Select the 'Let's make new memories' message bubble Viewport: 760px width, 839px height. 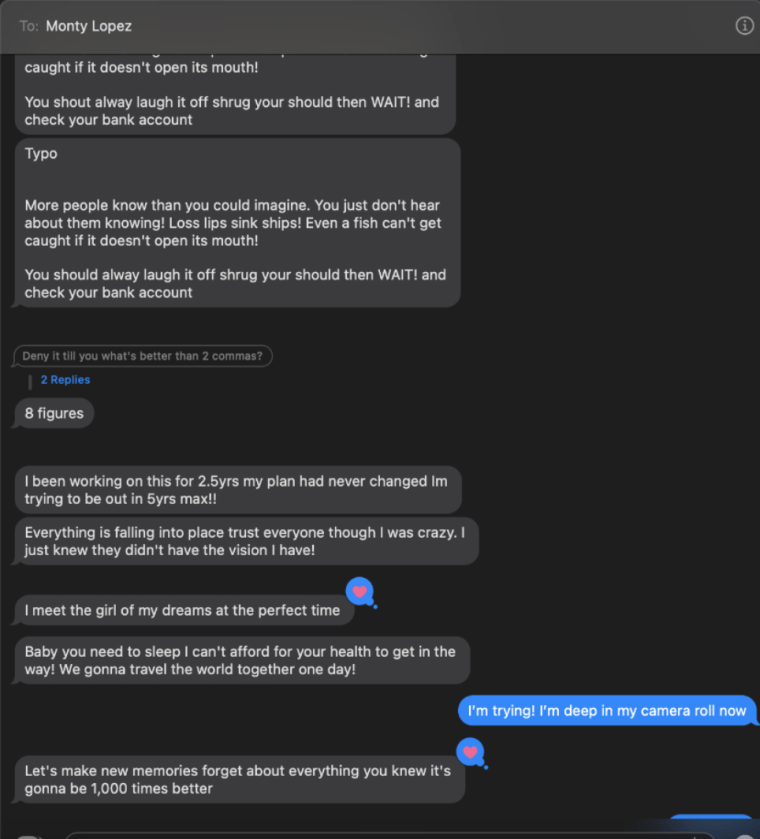[239, 780]
